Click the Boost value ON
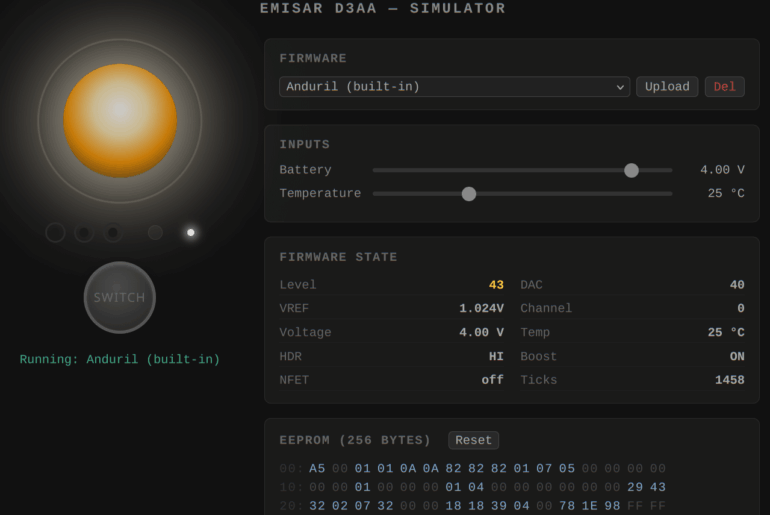This screenshot has width=770, height=515. 737,356
